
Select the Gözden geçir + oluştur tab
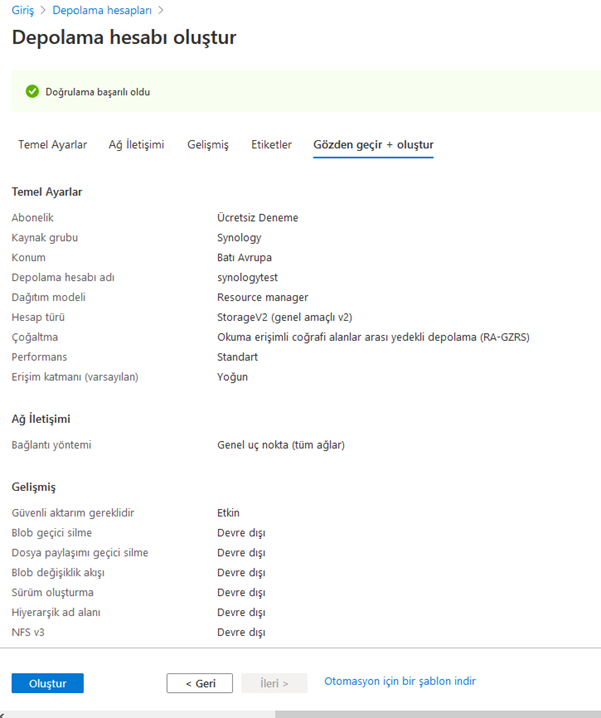pyautogui.click(x=373, y=145)
